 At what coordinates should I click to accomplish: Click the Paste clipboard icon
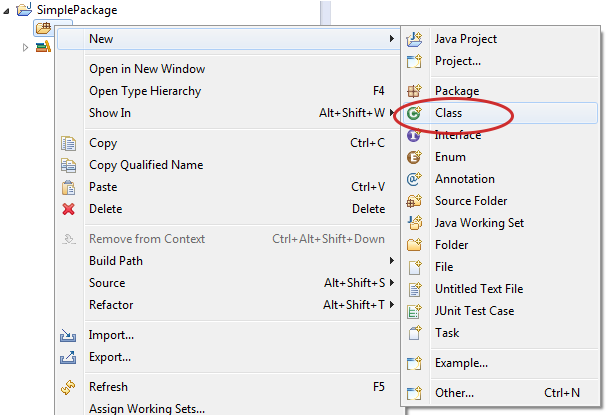pyautogui.click(x=69, y=187)
